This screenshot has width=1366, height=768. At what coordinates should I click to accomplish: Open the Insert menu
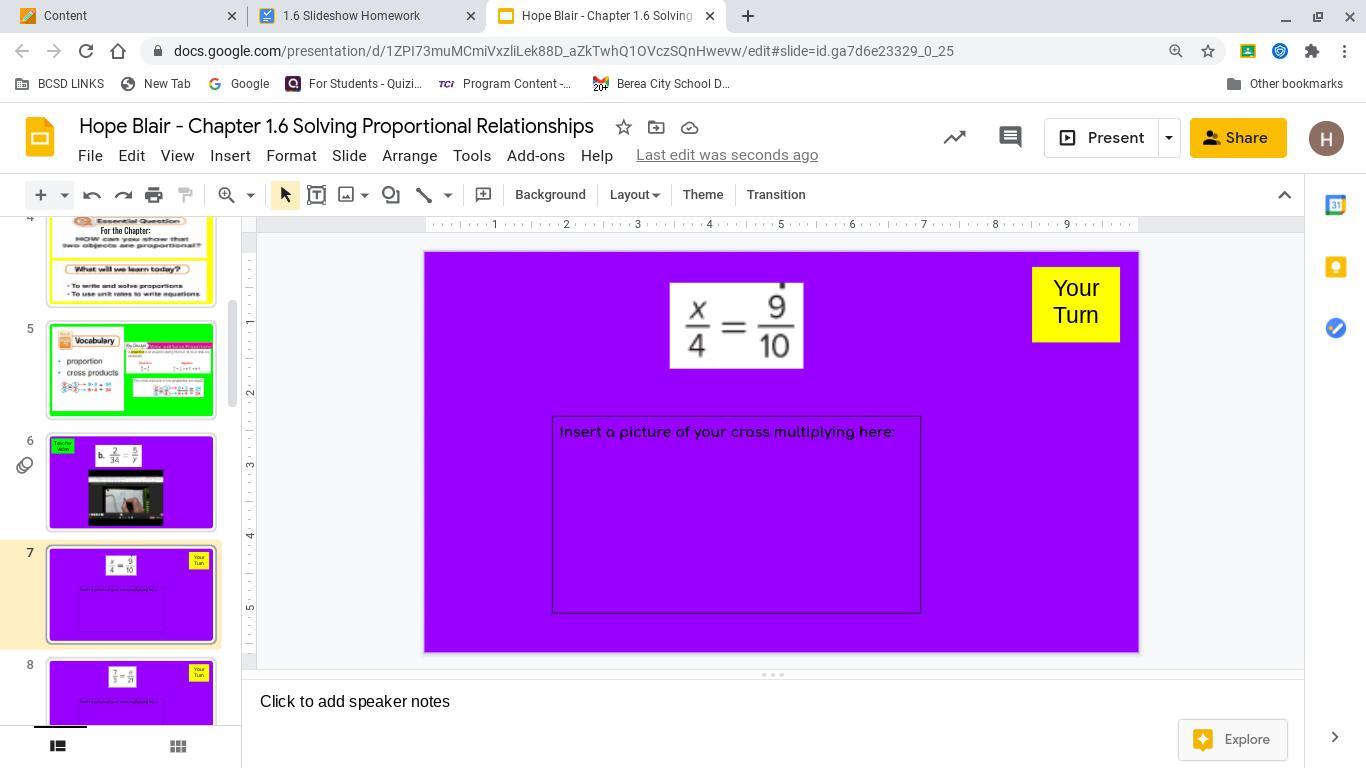click(x=230, y=156)
